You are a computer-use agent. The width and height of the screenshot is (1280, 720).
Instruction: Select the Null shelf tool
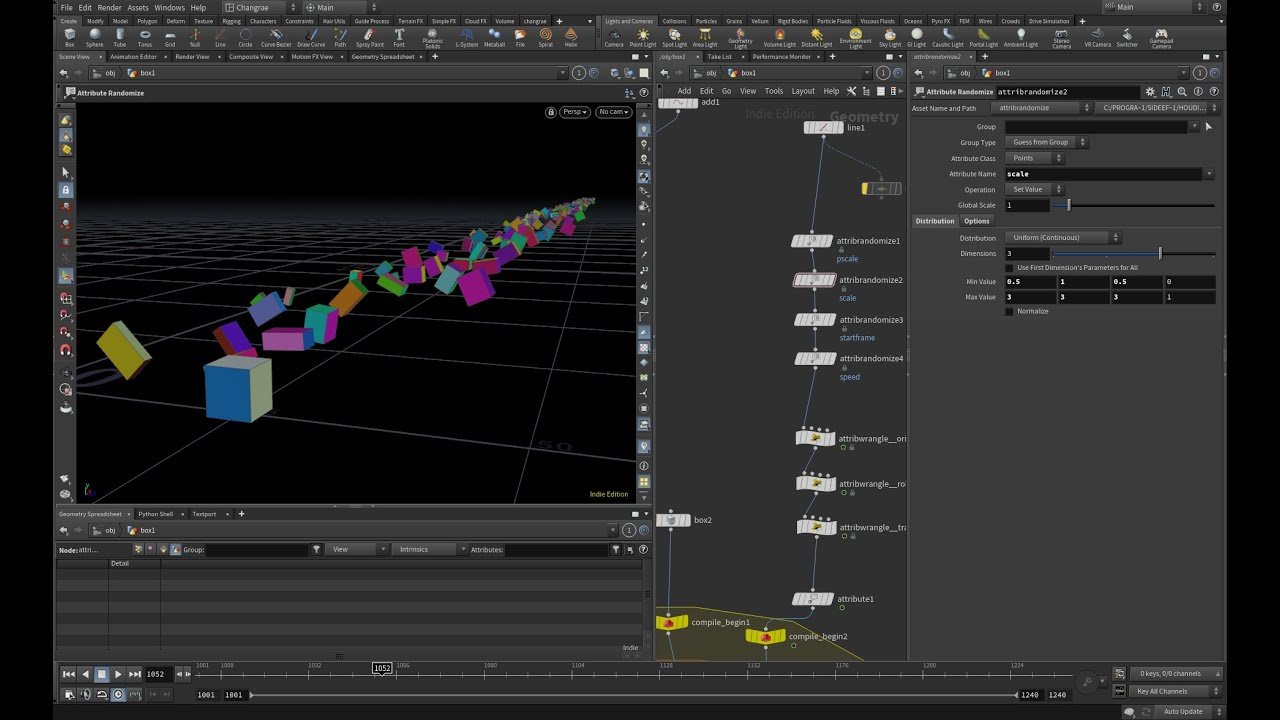click(195, 38)
